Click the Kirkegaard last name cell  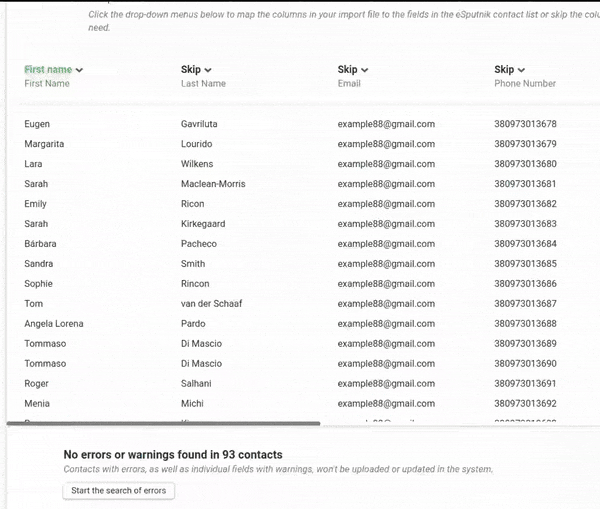coord(206,224)
